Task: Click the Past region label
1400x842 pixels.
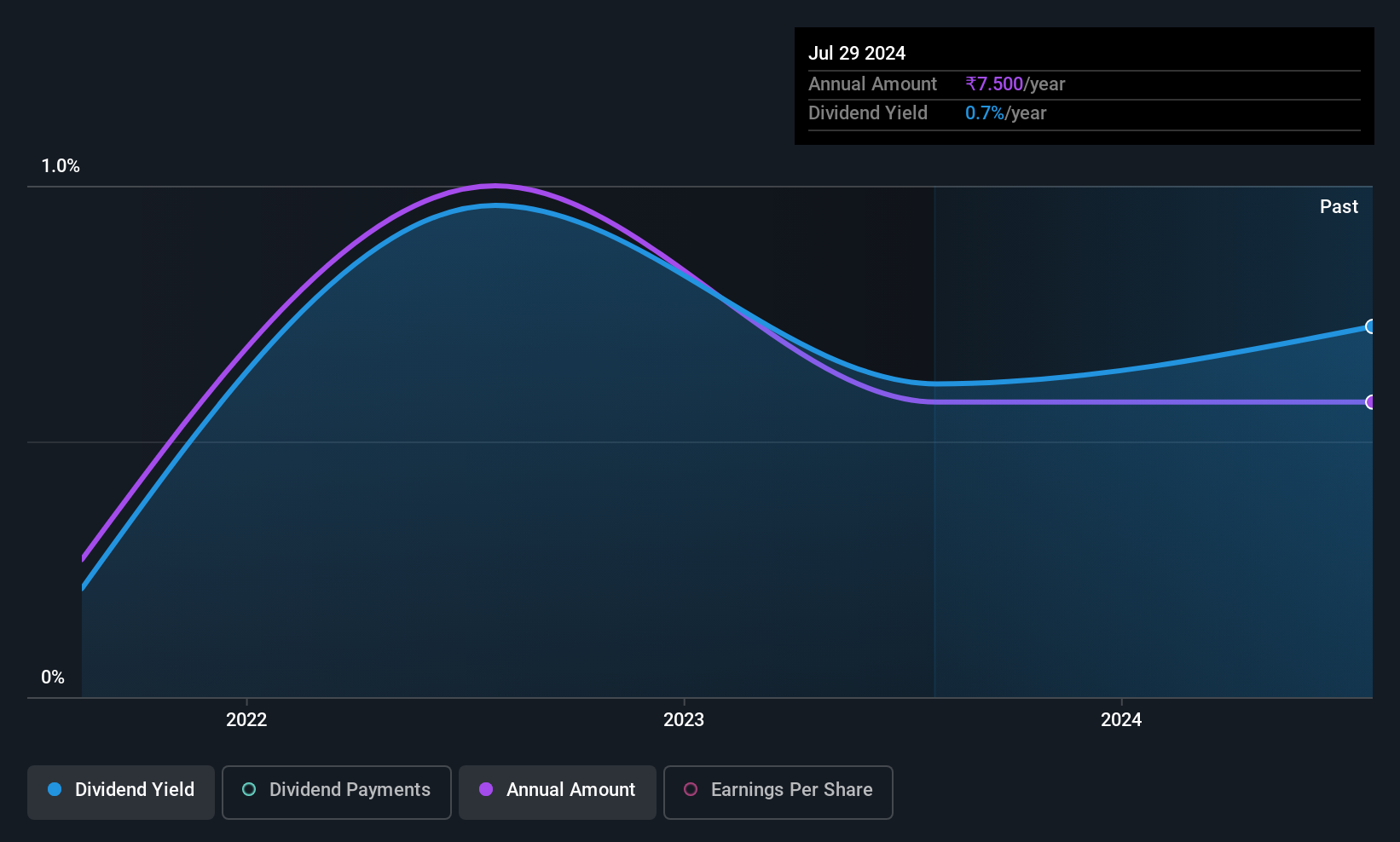Action: pos(1339,206)
